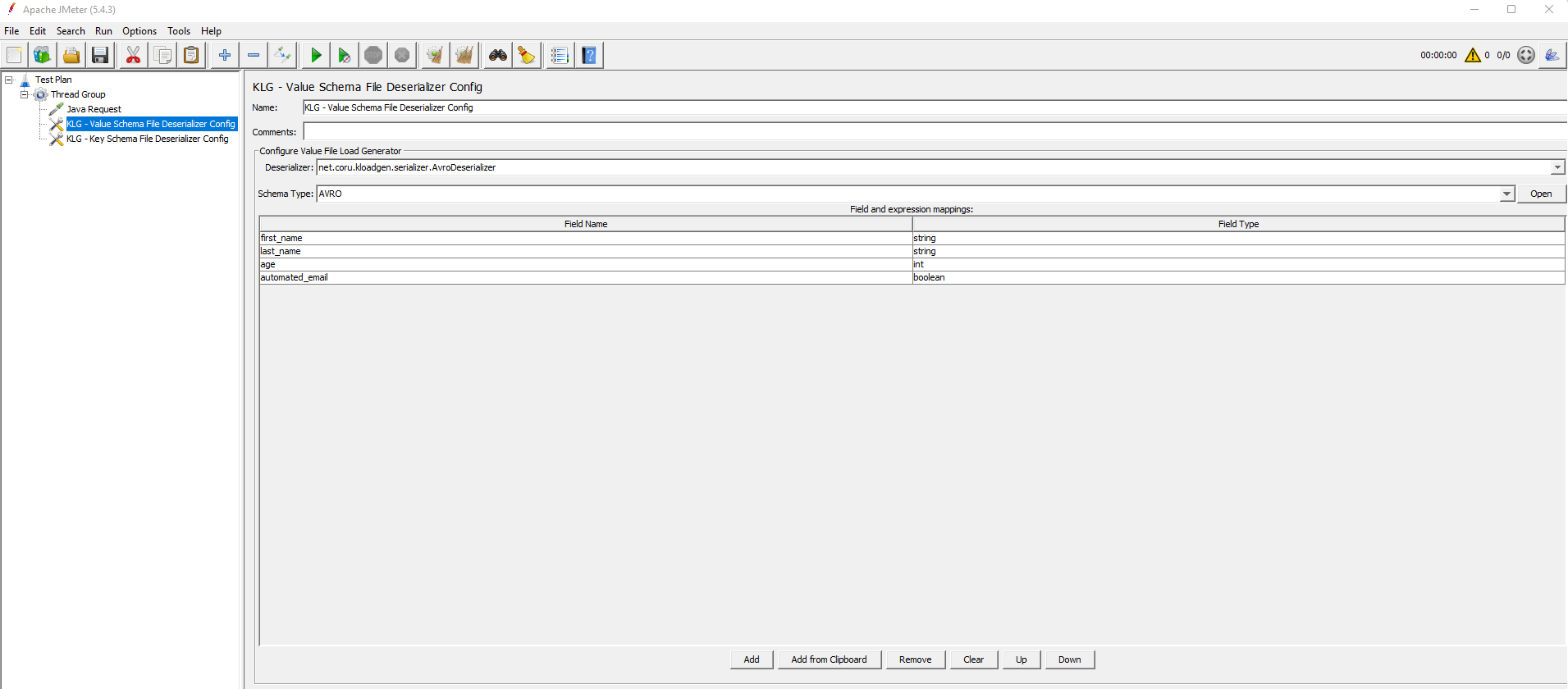This screenshot has height=689, width=1568.
Task: Click the Up button
Action: [x=1021, y=659]
